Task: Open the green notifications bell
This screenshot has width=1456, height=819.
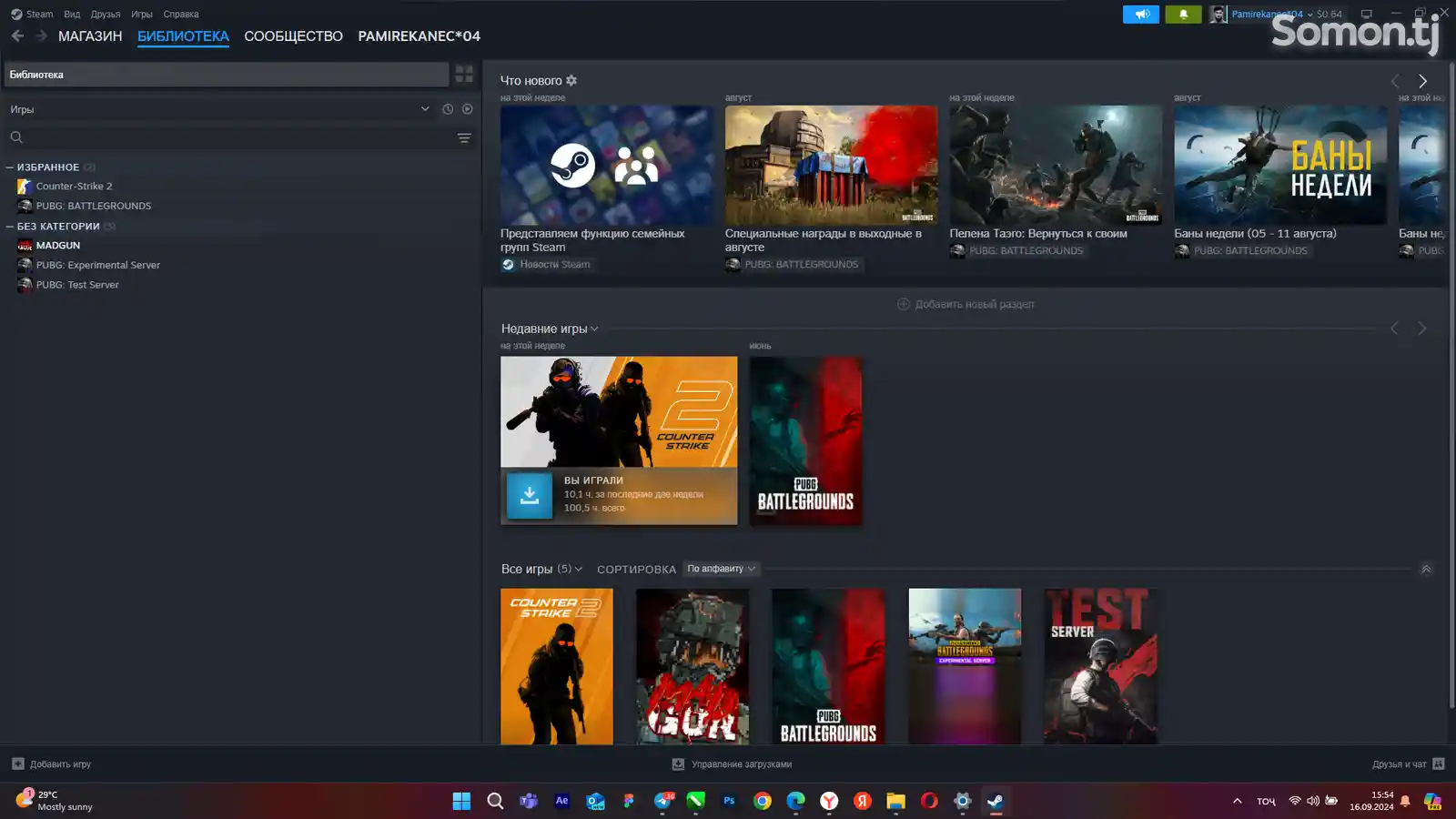Action: pos(1183,14)
